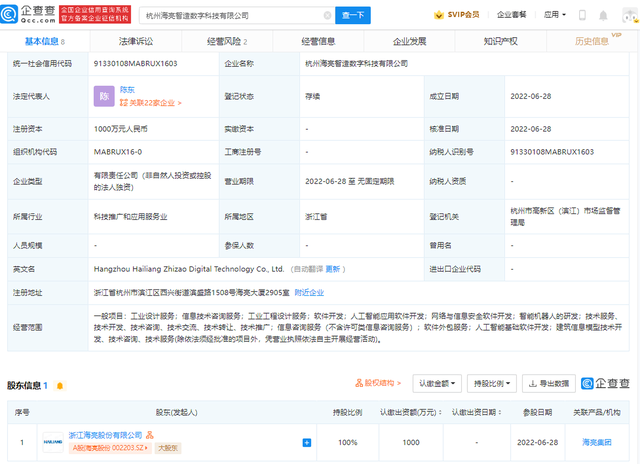Open the mobile phone icon in header
Image resolution: width=640 pixels, height=464 pixels.
click(582, 15)
